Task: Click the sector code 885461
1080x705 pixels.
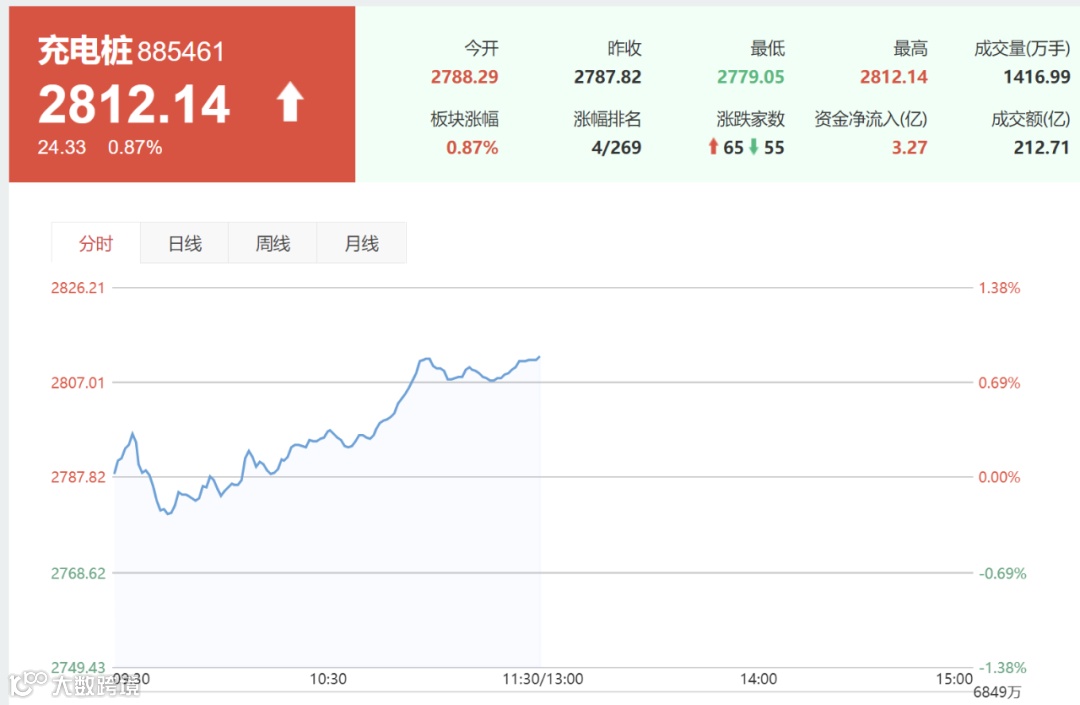Action: (181, 52)
